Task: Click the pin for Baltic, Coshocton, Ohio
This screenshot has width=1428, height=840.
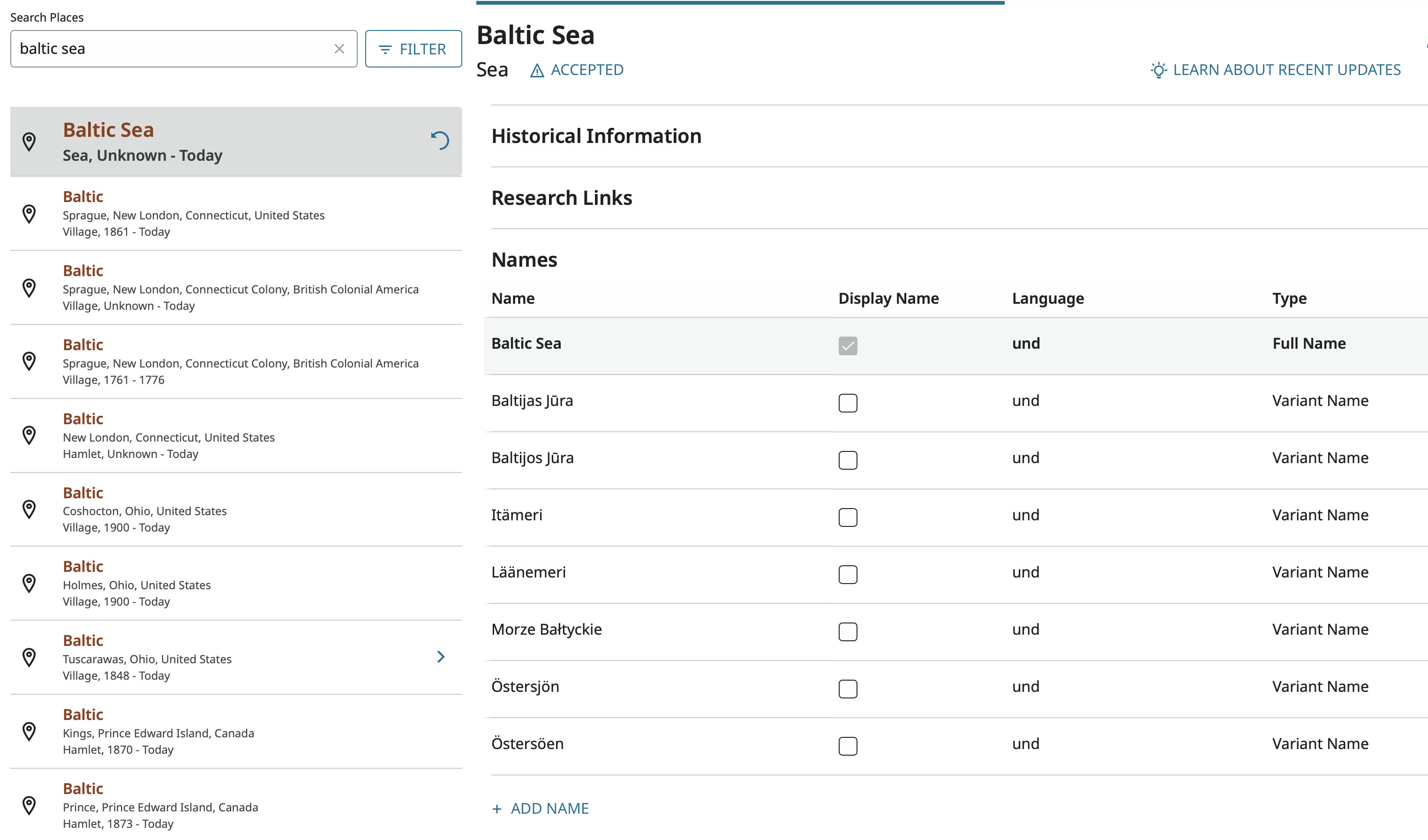Action: click(29, 509)
